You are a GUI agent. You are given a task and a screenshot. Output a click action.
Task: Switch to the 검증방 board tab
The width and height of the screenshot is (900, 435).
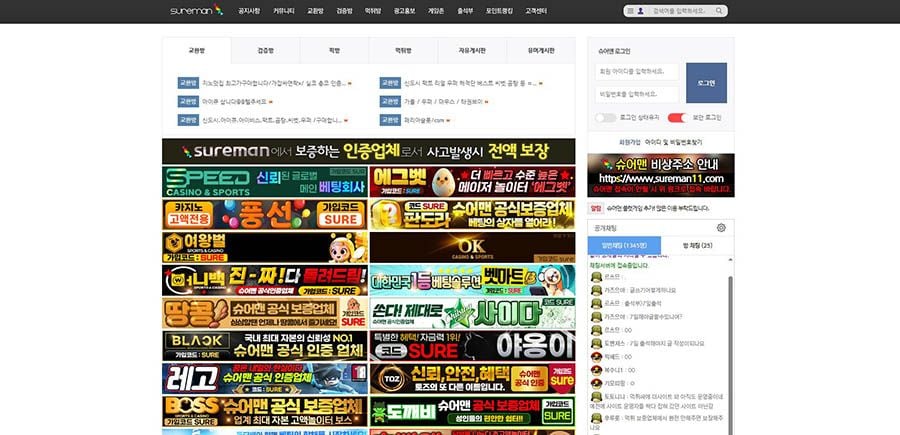tap(265, 51)
